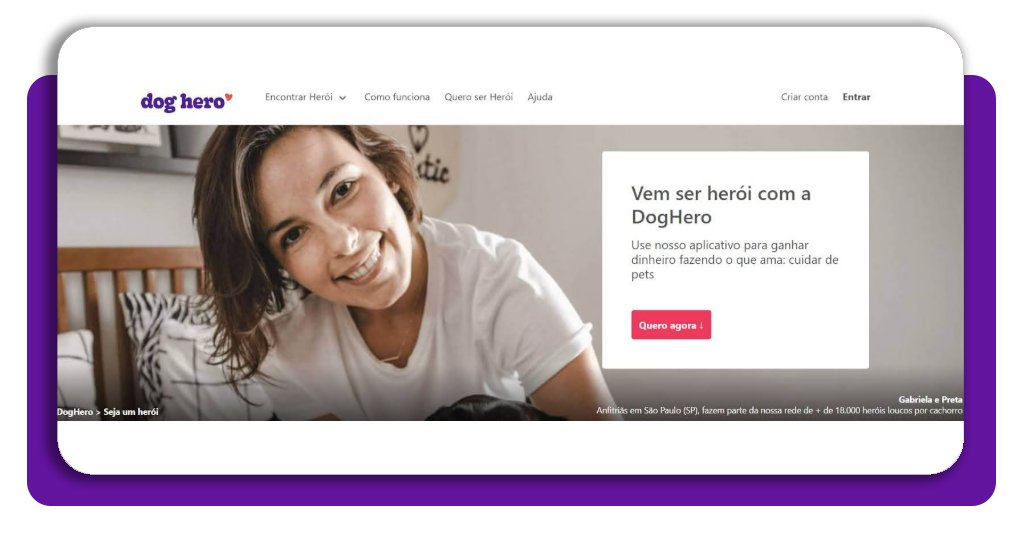The image size is (1024, 536).
Task: Click the dog hero logo
Action: click(x=186, y=102)
